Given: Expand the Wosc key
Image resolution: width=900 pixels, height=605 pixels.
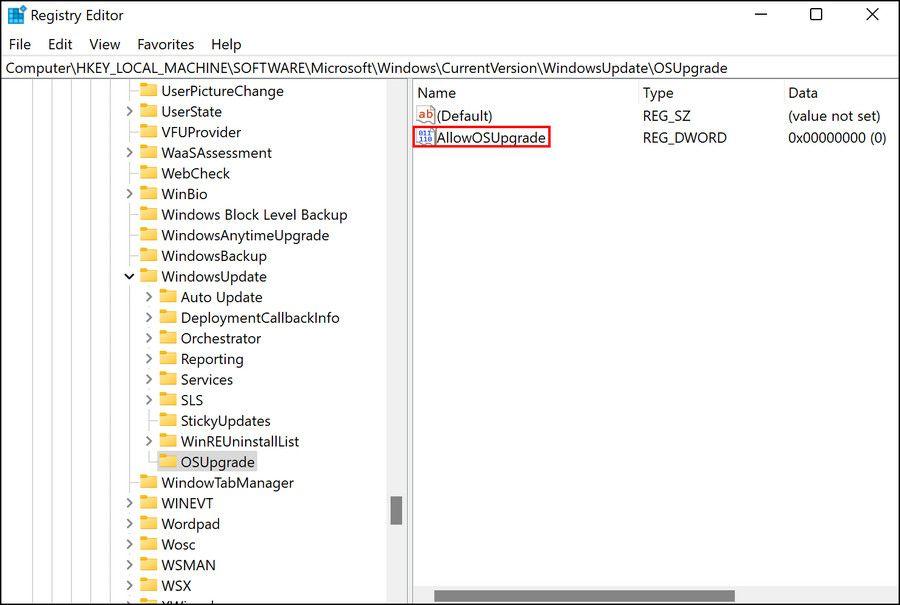Looking at the screenshot, I should pos(129,544).
